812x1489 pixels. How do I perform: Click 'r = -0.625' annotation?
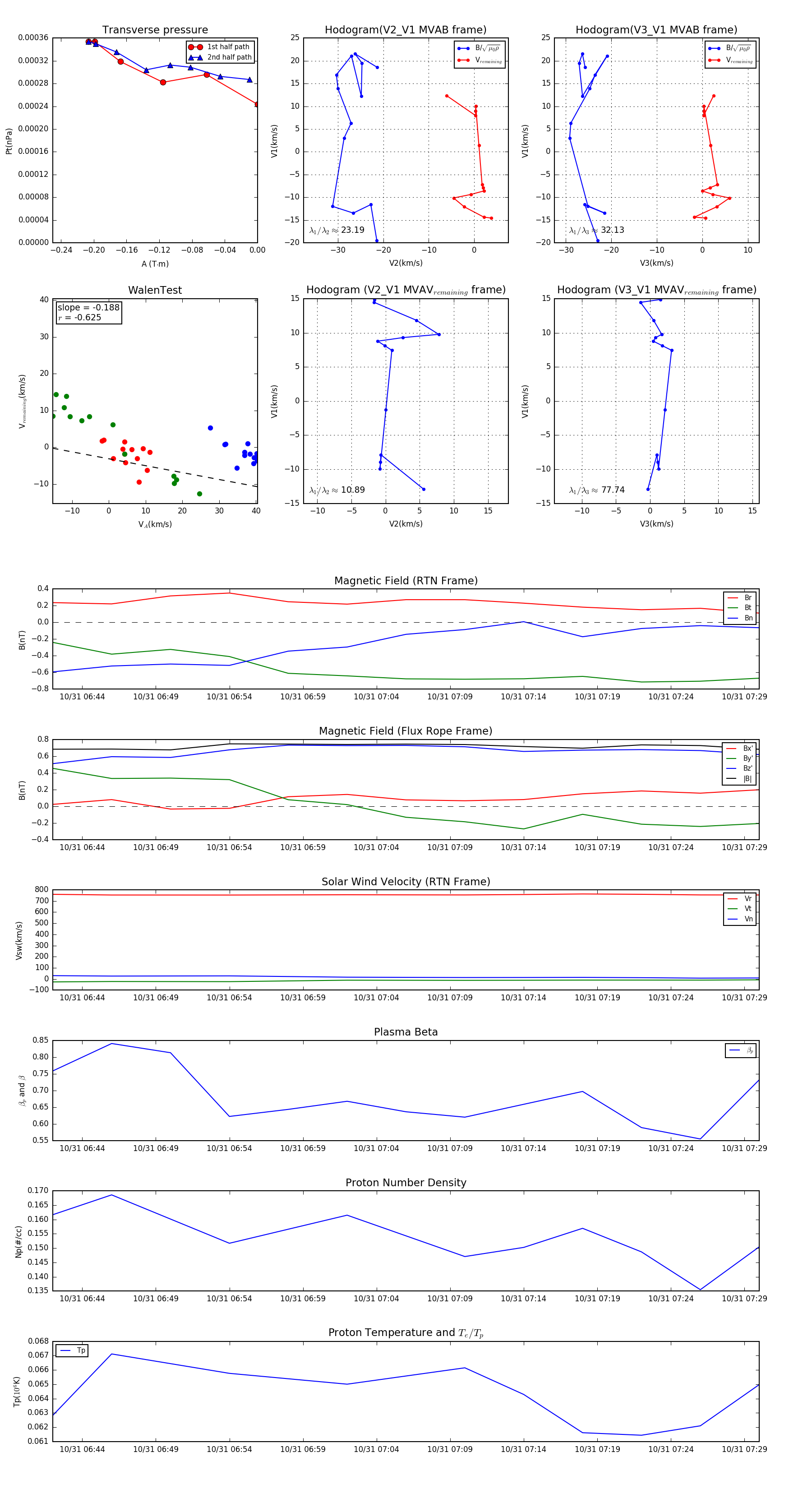[80, 317]
